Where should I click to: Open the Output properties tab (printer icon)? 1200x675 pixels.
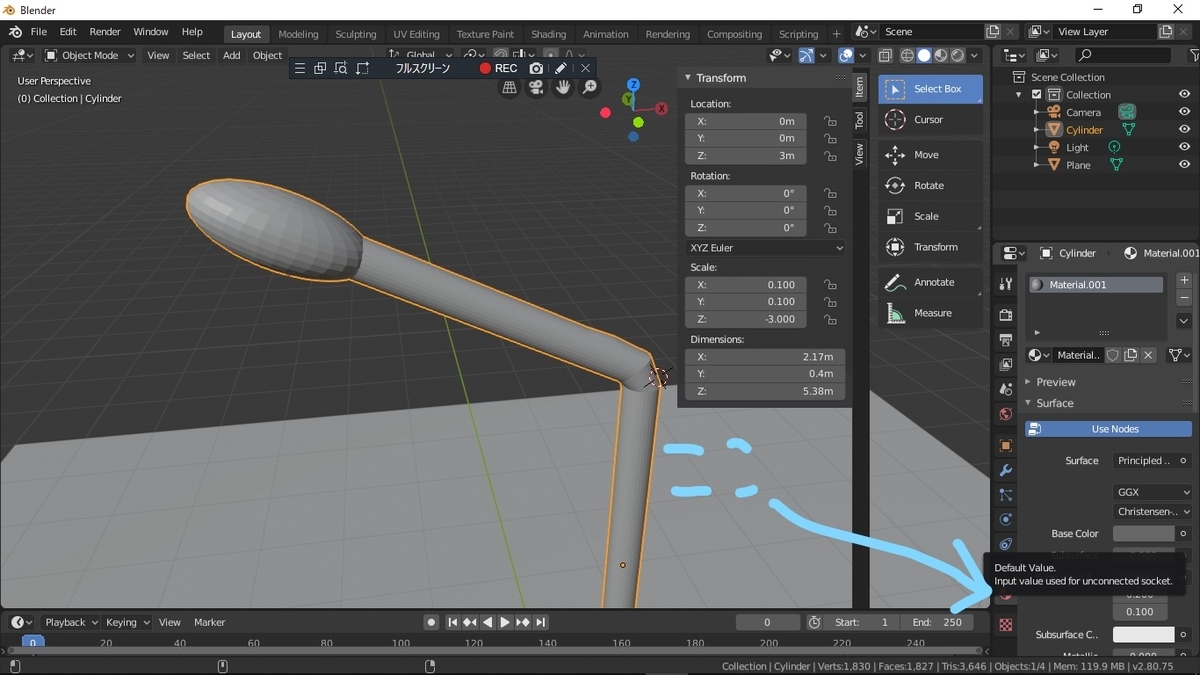1006,340
